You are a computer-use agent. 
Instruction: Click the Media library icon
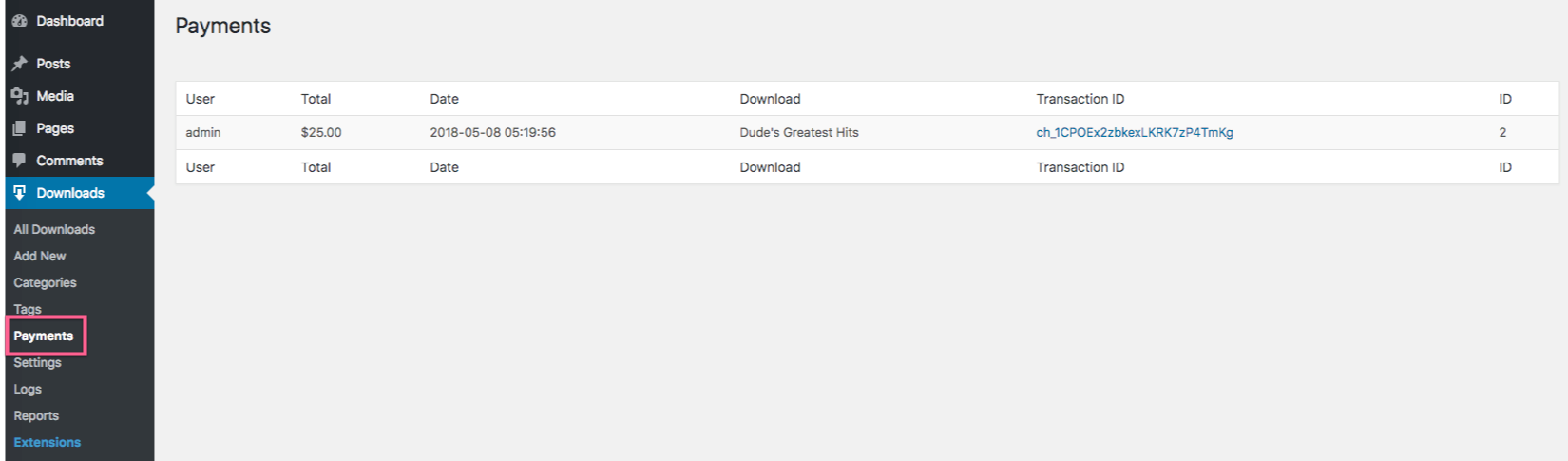[19, 96]
